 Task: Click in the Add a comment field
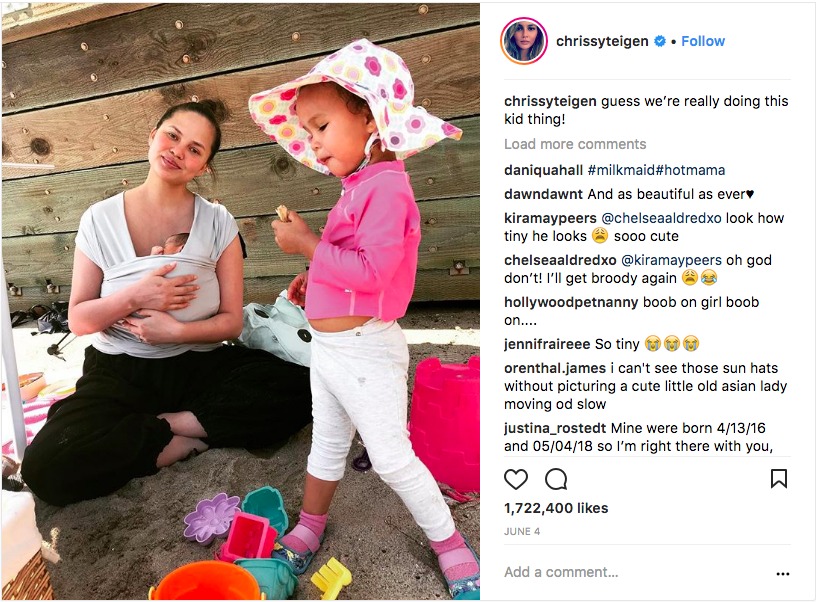tap(635, 572)
